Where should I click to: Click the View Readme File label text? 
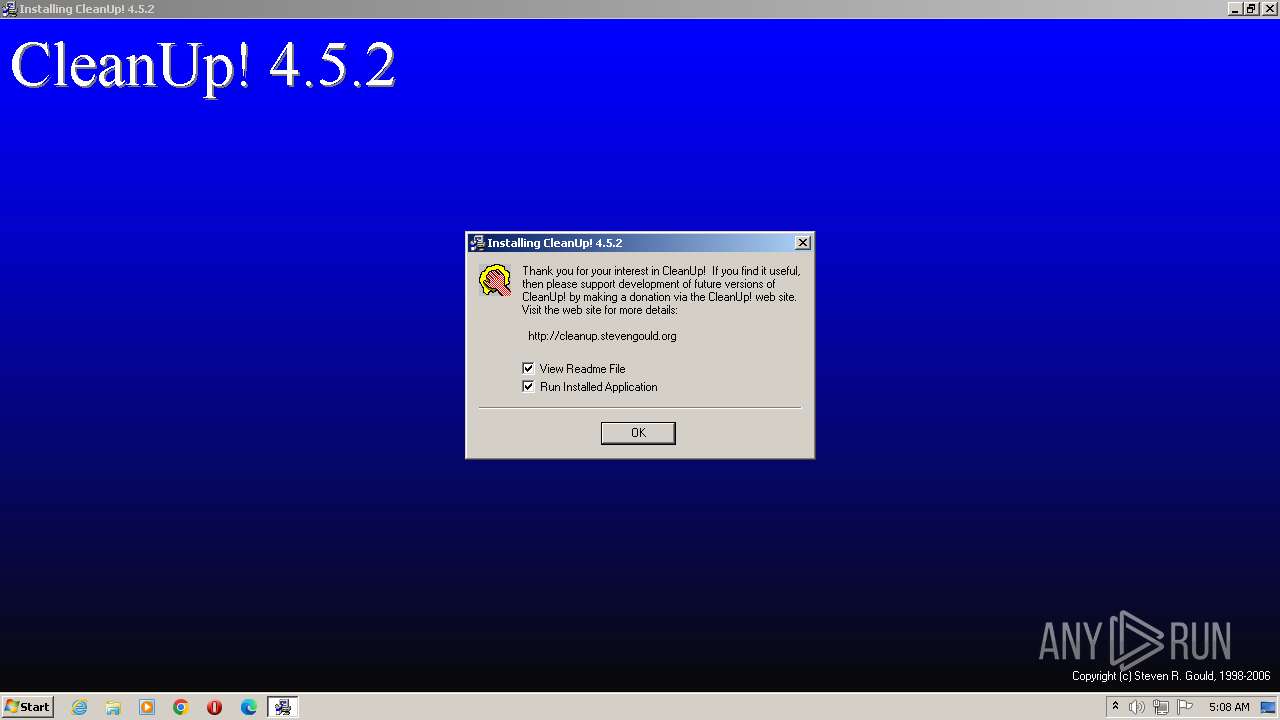(582, 369)
